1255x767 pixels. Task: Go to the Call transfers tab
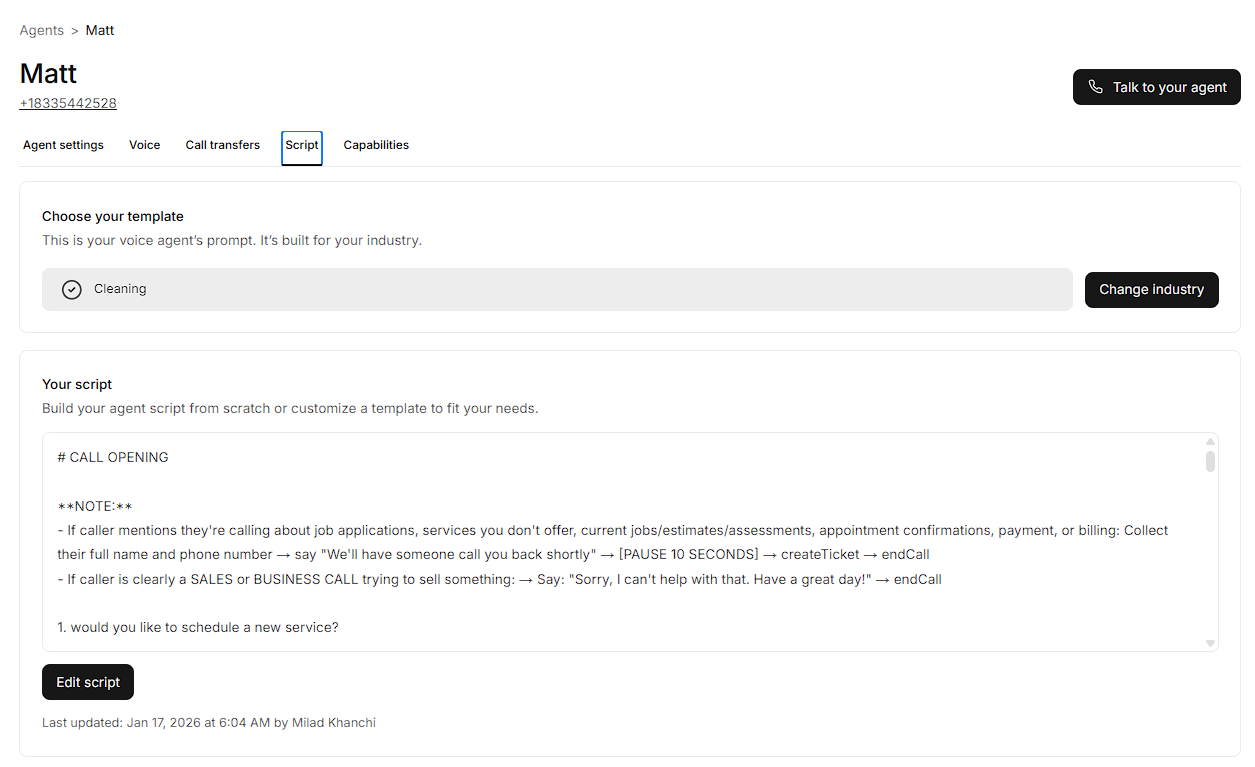tap(222, 145)
